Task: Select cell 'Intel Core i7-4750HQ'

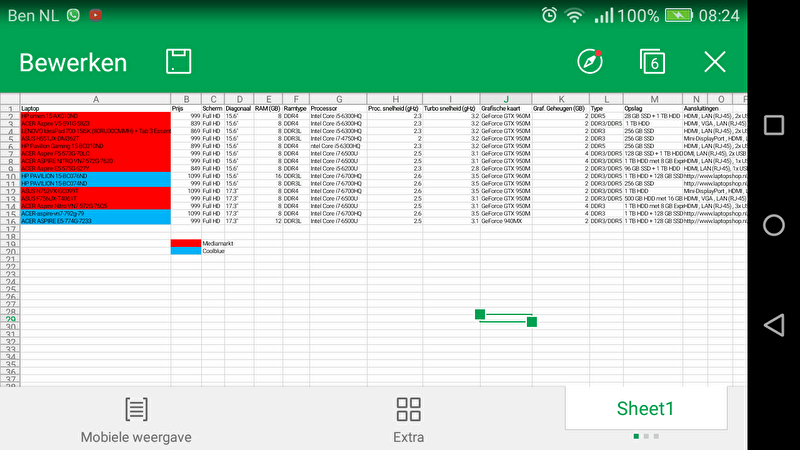Action: pos(338,138)
